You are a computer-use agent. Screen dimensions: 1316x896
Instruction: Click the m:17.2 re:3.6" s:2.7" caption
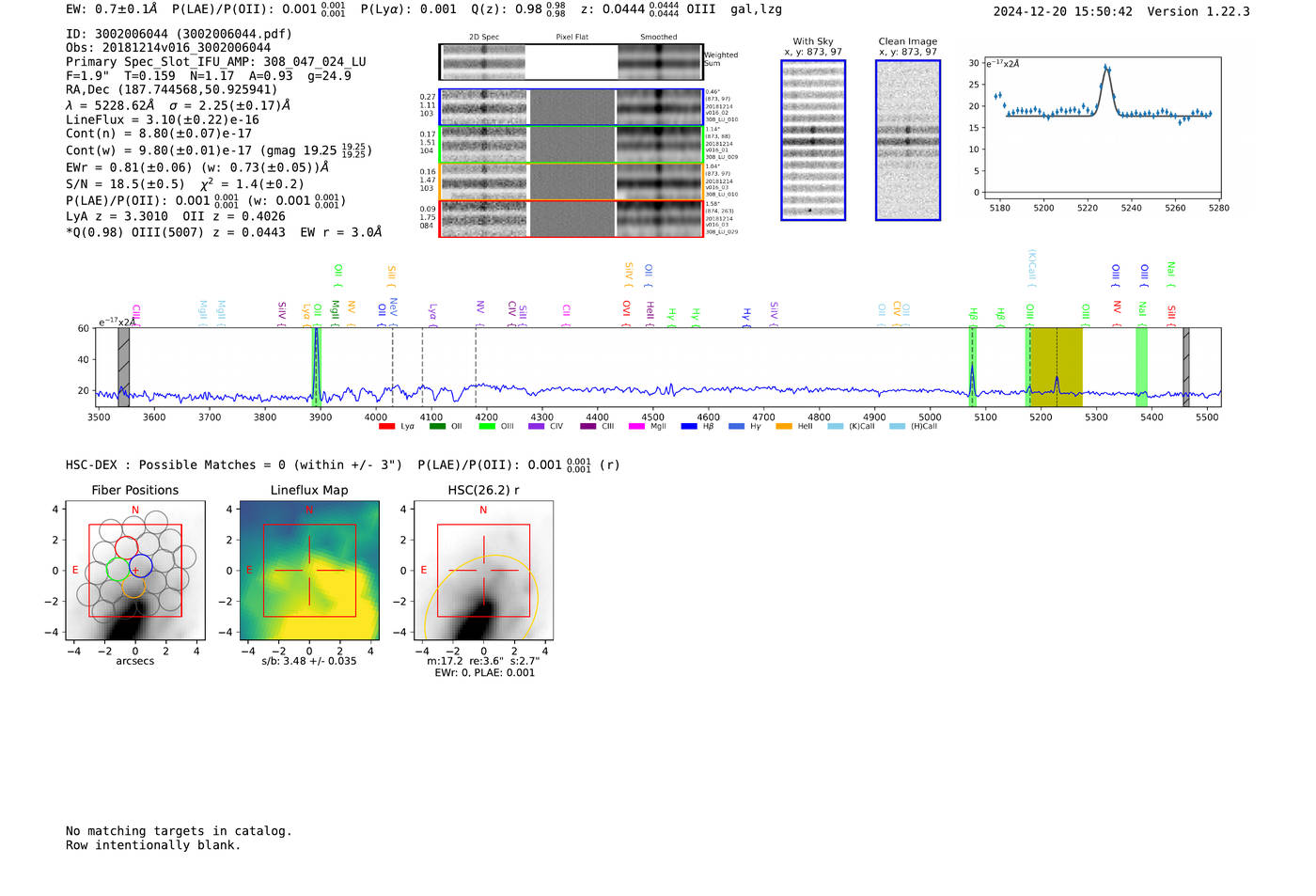483,661
